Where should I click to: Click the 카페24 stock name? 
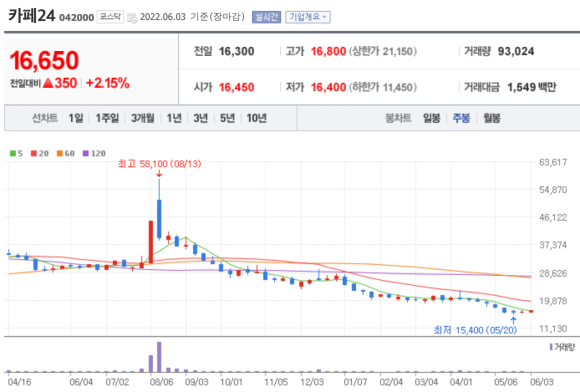pos(31,16)
